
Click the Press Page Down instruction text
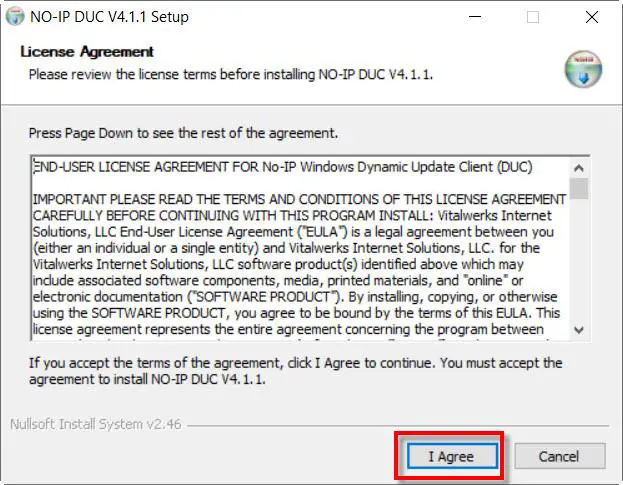tap(183, 133)
